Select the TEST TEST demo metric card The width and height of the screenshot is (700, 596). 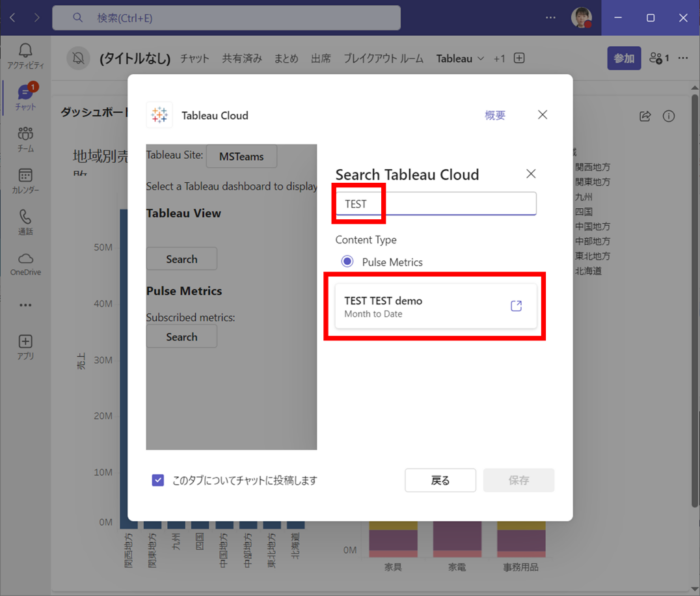(x=436, y=306)
